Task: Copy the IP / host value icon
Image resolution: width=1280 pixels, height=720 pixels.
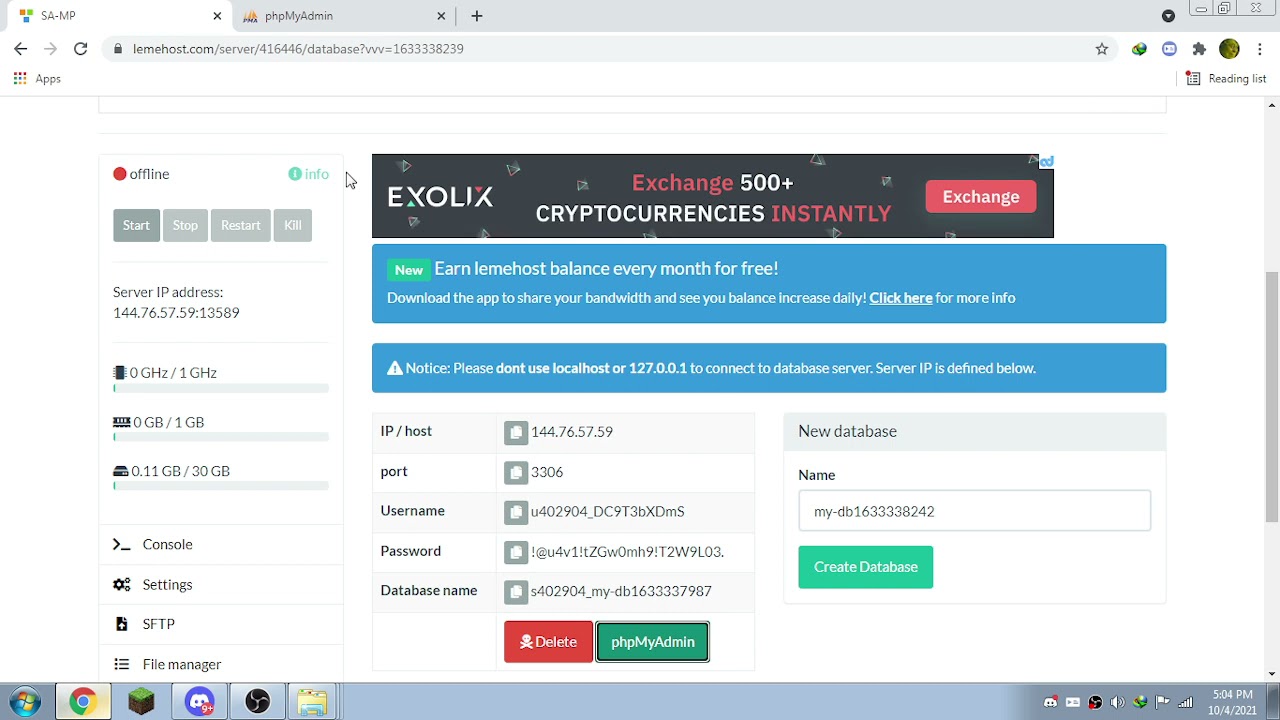Action: tap(516, 432)
